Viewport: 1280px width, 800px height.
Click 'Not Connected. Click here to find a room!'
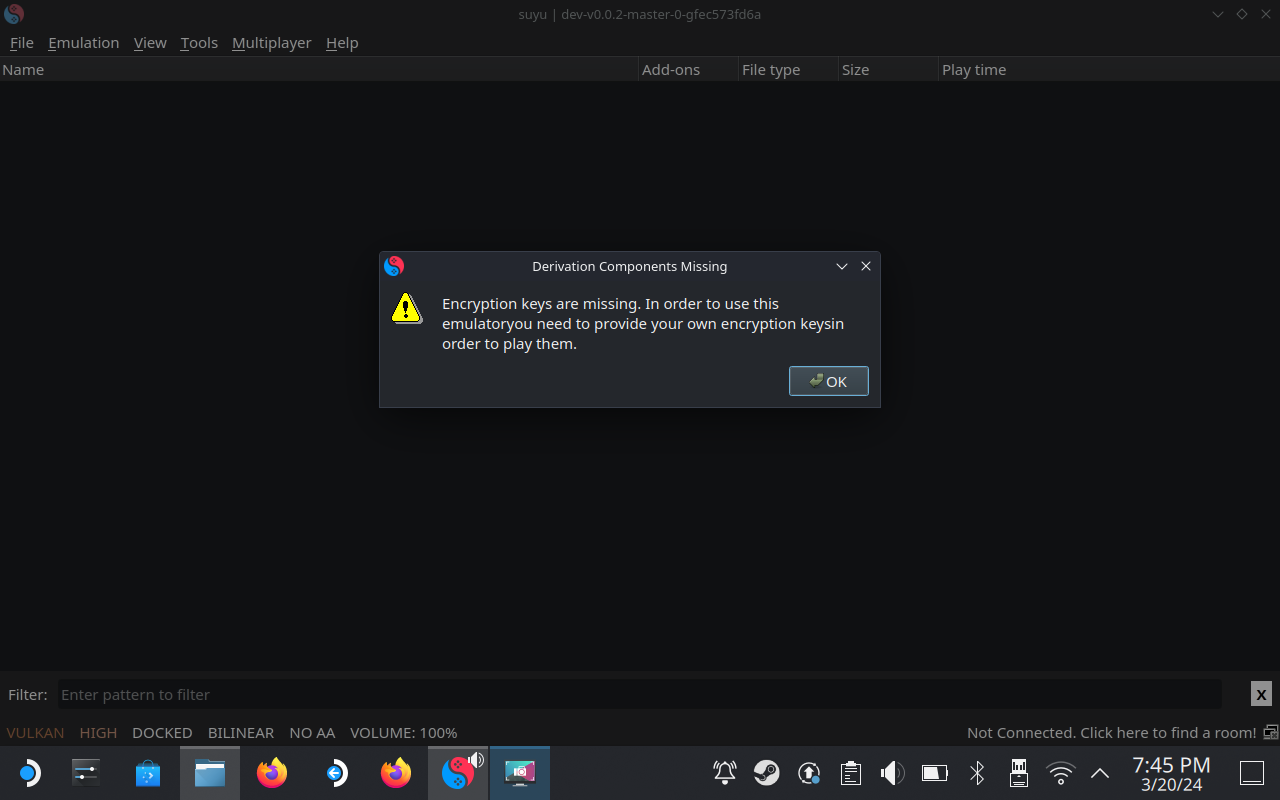coord(1112,733)
